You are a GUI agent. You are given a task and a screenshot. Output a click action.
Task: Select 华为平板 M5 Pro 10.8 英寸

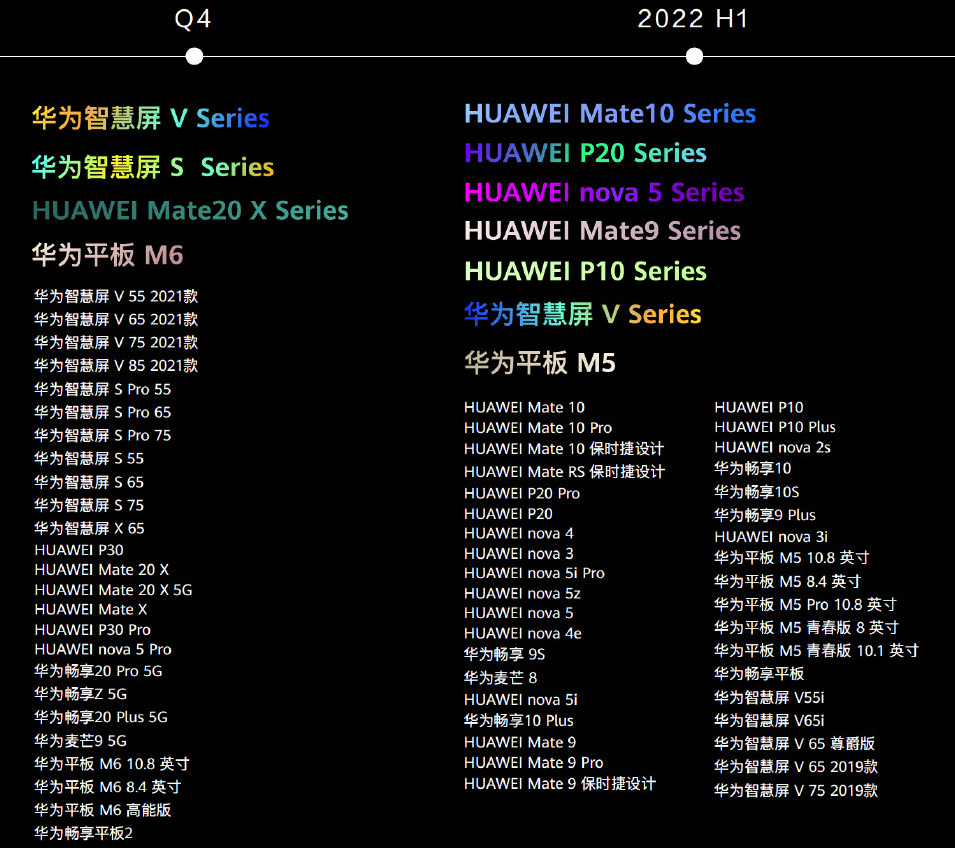[806, 605]
